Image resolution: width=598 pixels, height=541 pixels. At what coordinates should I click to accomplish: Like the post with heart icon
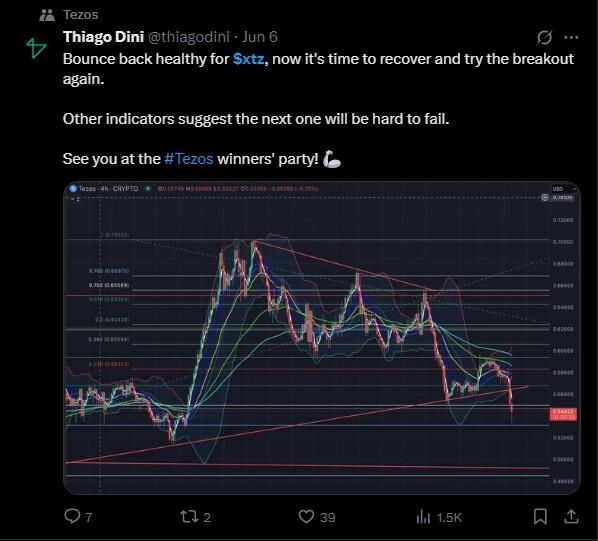click(306, 517)
